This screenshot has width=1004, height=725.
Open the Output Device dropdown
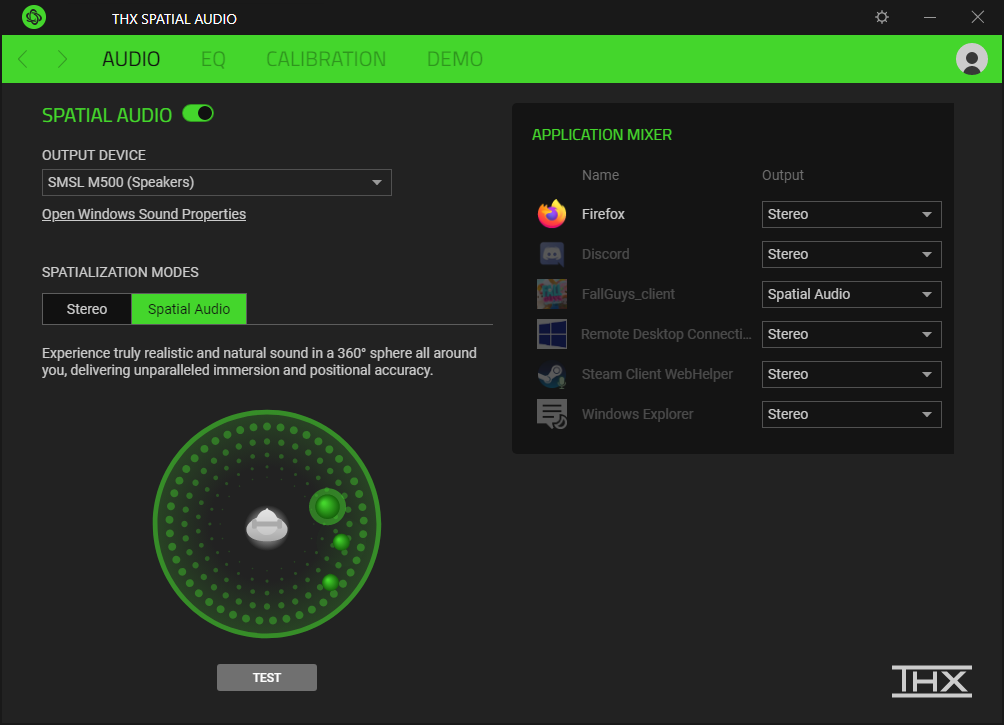click(216, 183)
